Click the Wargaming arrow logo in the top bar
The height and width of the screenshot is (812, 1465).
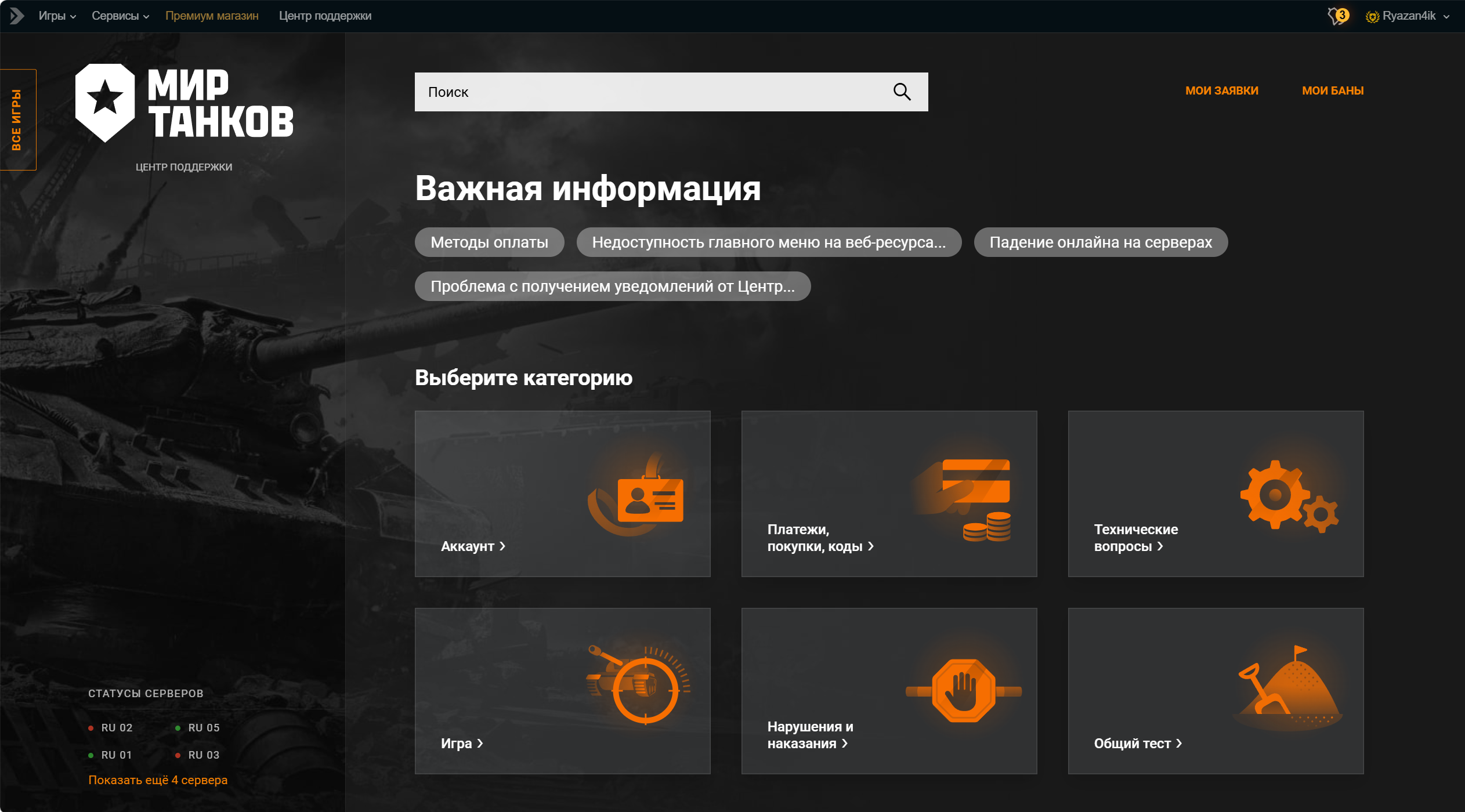[x=16, y=16]
